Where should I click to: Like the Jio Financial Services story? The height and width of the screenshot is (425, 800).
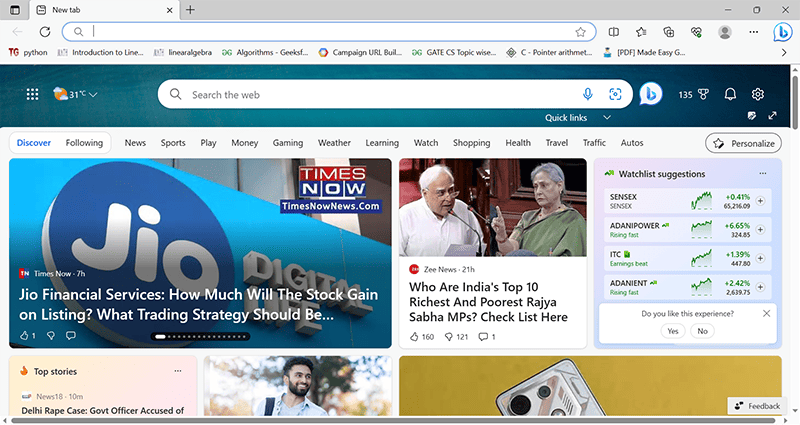pyautogui.click(x=27, y=336)
